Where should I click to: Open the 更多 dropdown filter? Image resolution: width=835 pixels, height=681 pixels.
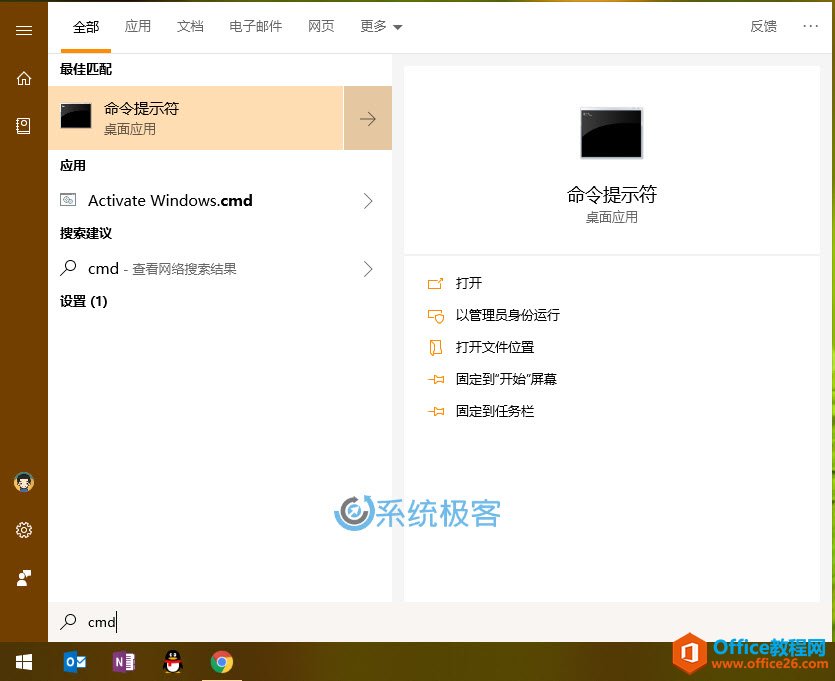pyautogui.click(x=381, y=26)
